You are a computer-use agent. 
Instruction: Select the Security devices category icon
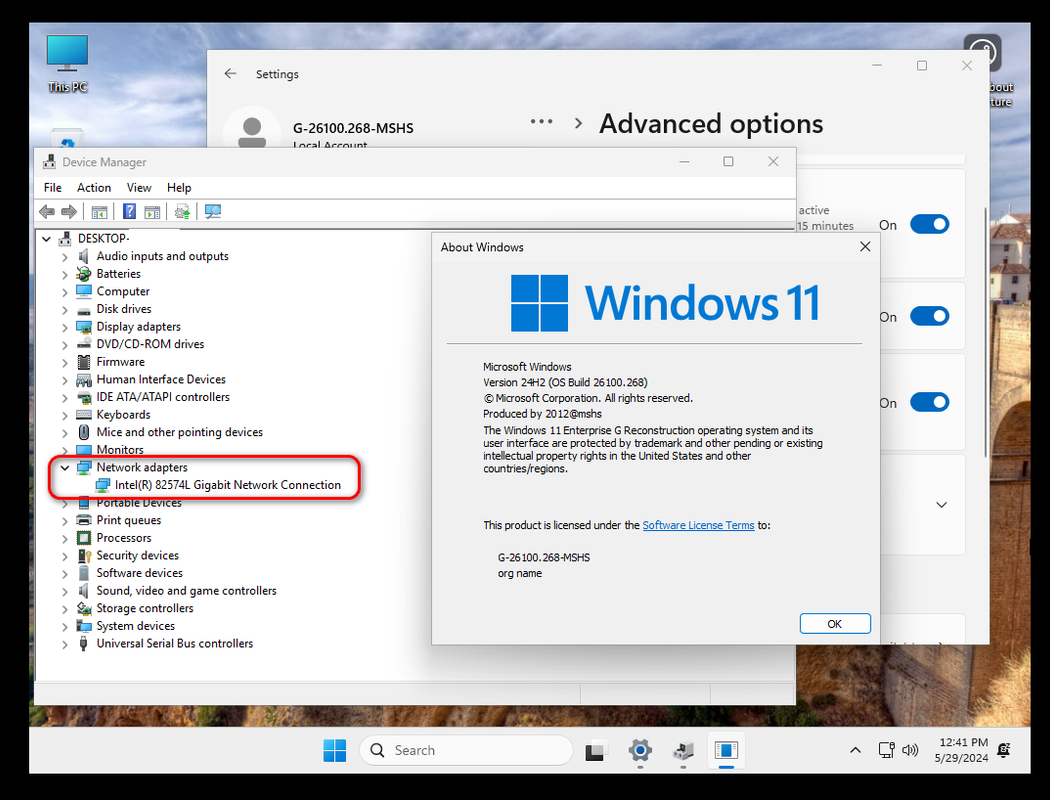tap(84, 556)
